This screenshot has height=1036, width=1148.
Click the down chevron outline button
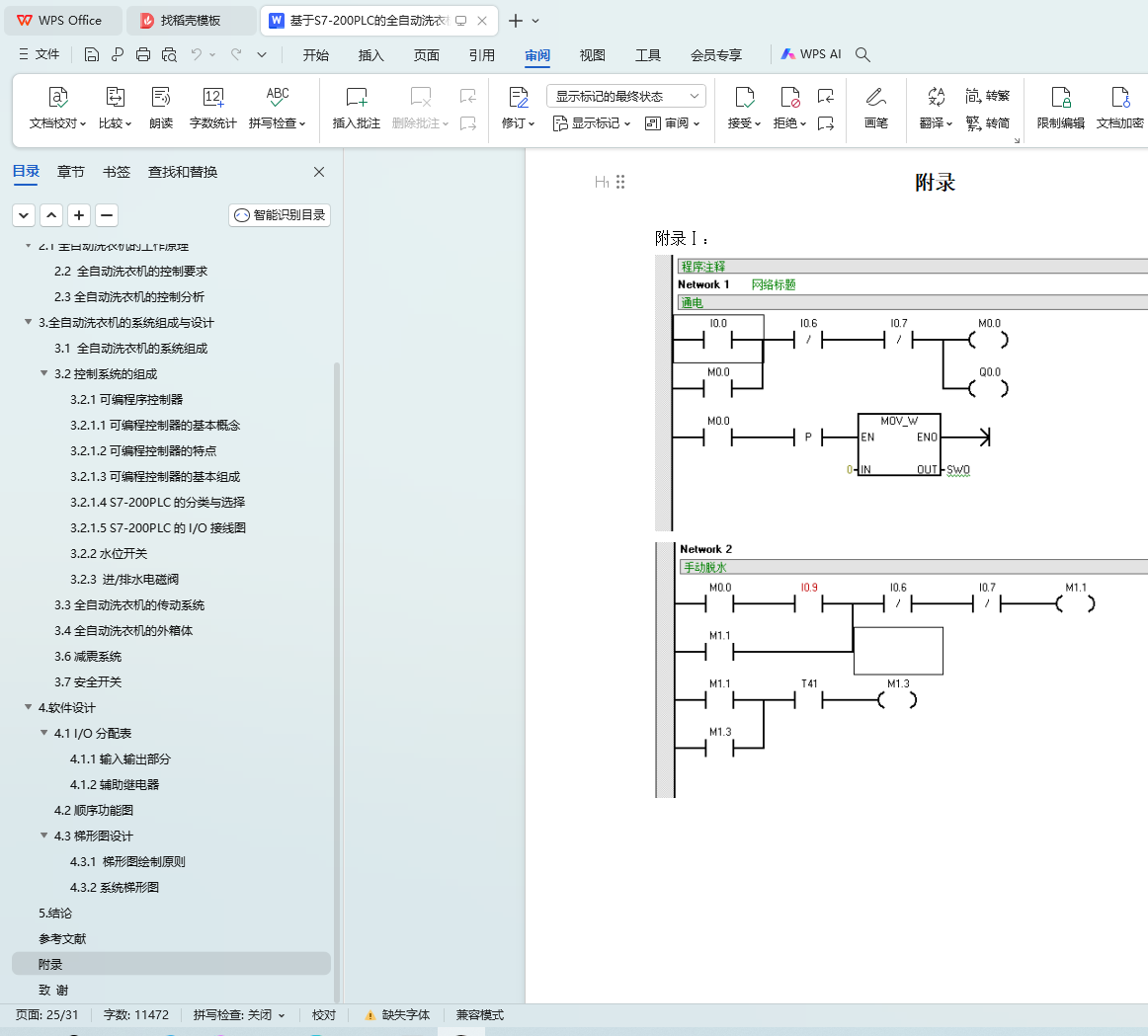point(24,215)
